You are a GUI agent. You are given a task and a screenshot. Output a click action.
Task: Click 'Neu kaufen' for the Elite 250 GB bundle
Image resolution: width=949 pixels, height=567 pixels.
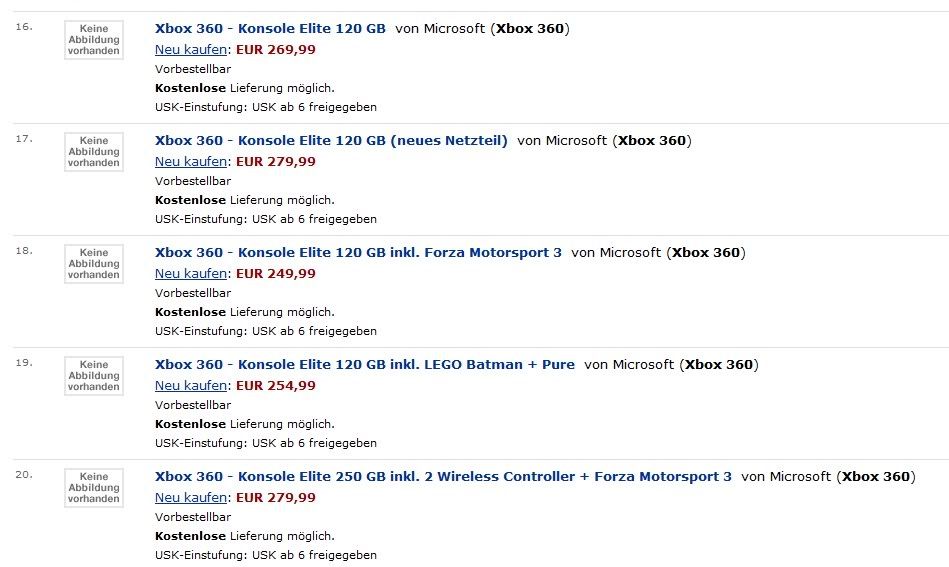point(191,497)
